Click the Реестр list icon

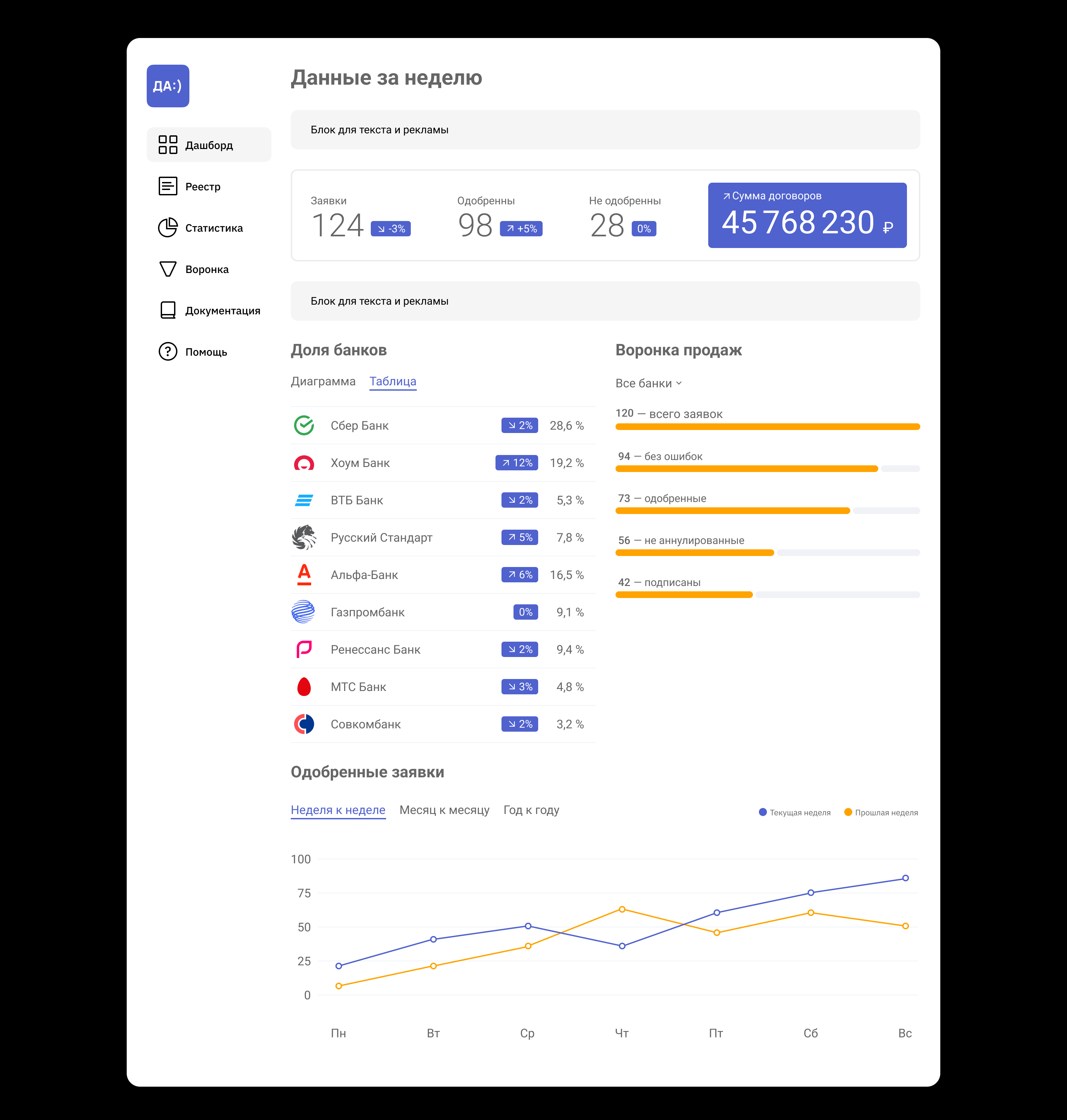click(168, 186)
